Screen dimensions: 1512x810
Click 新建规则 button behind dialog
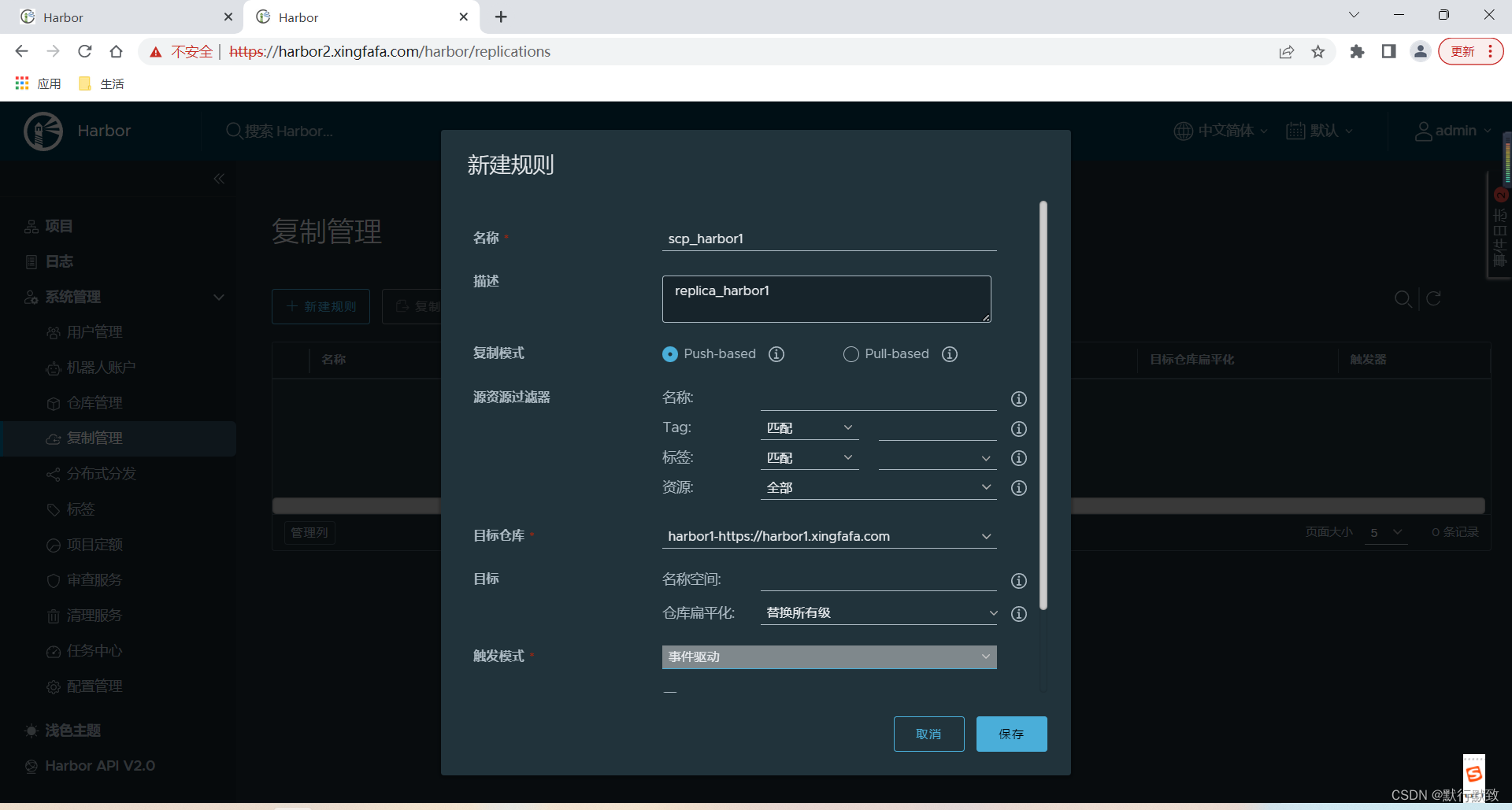point(321,307)
